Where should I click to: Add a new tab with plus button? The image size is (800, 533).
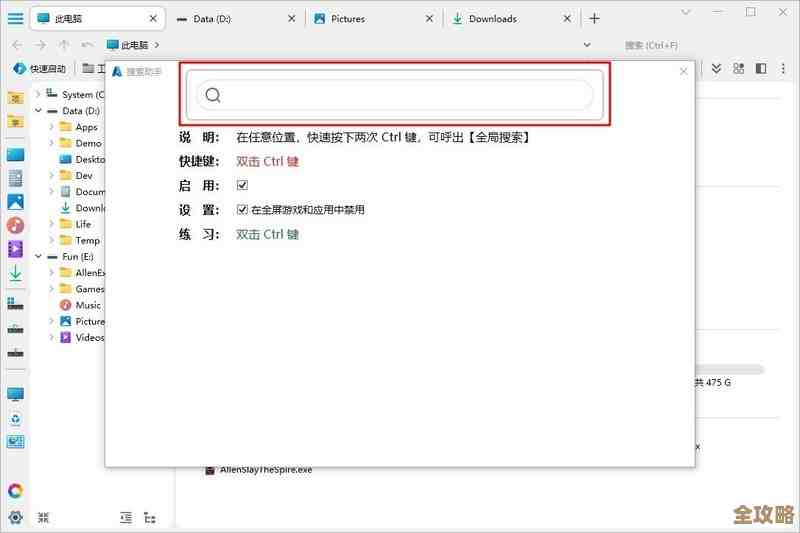tap(594, 19)
